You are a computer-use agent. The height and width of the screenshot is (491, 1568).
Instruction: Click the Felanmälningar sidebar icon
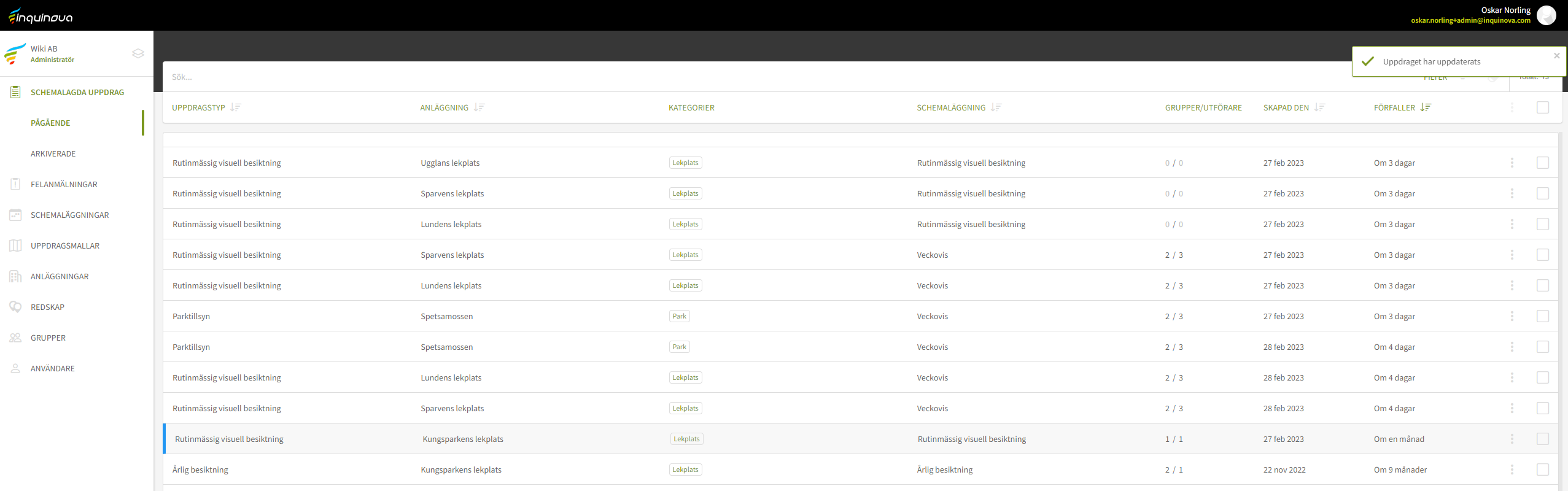click(15, 184)
